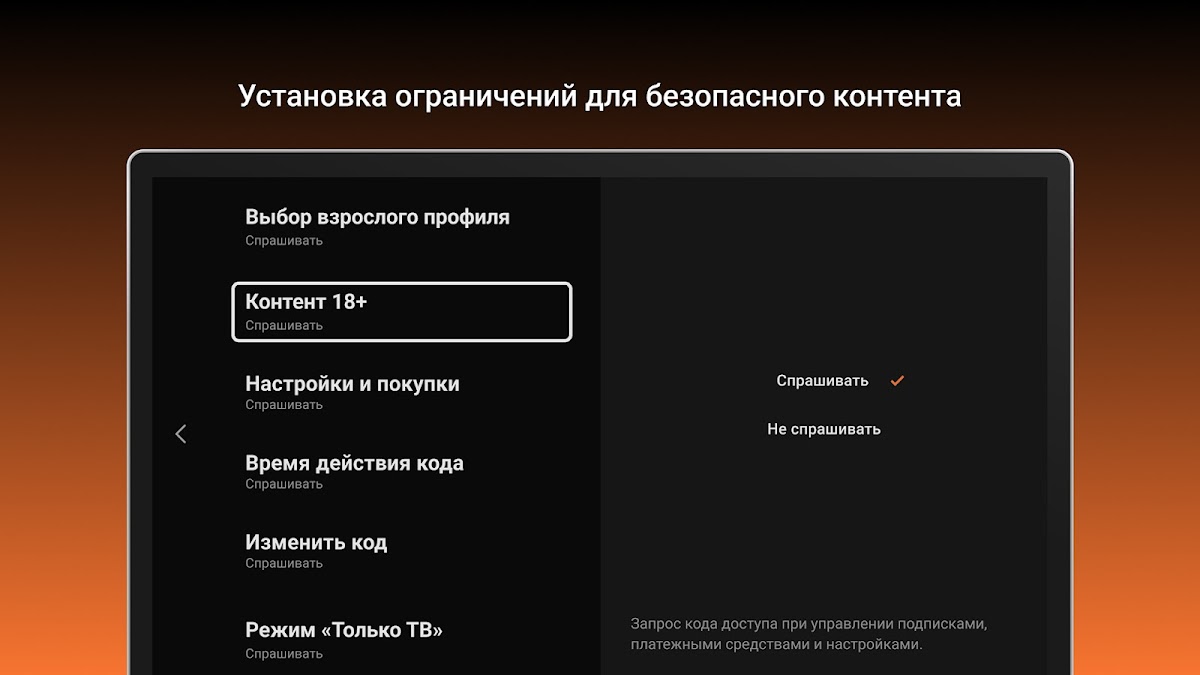Click the status under «Время действия кода»
Image resolution: width=1200 pixels, height=675 pixels.
tap(284, 484)
